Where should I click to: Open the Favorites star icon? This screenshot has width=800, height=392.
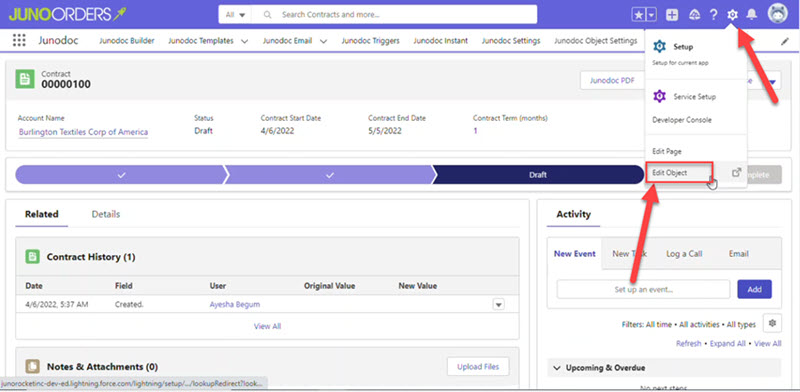638,15
